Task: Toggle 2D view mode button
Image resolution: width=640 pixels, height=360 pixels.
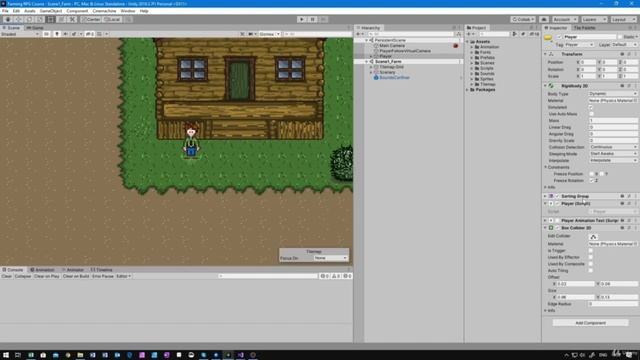Action: tap(47, 34)
